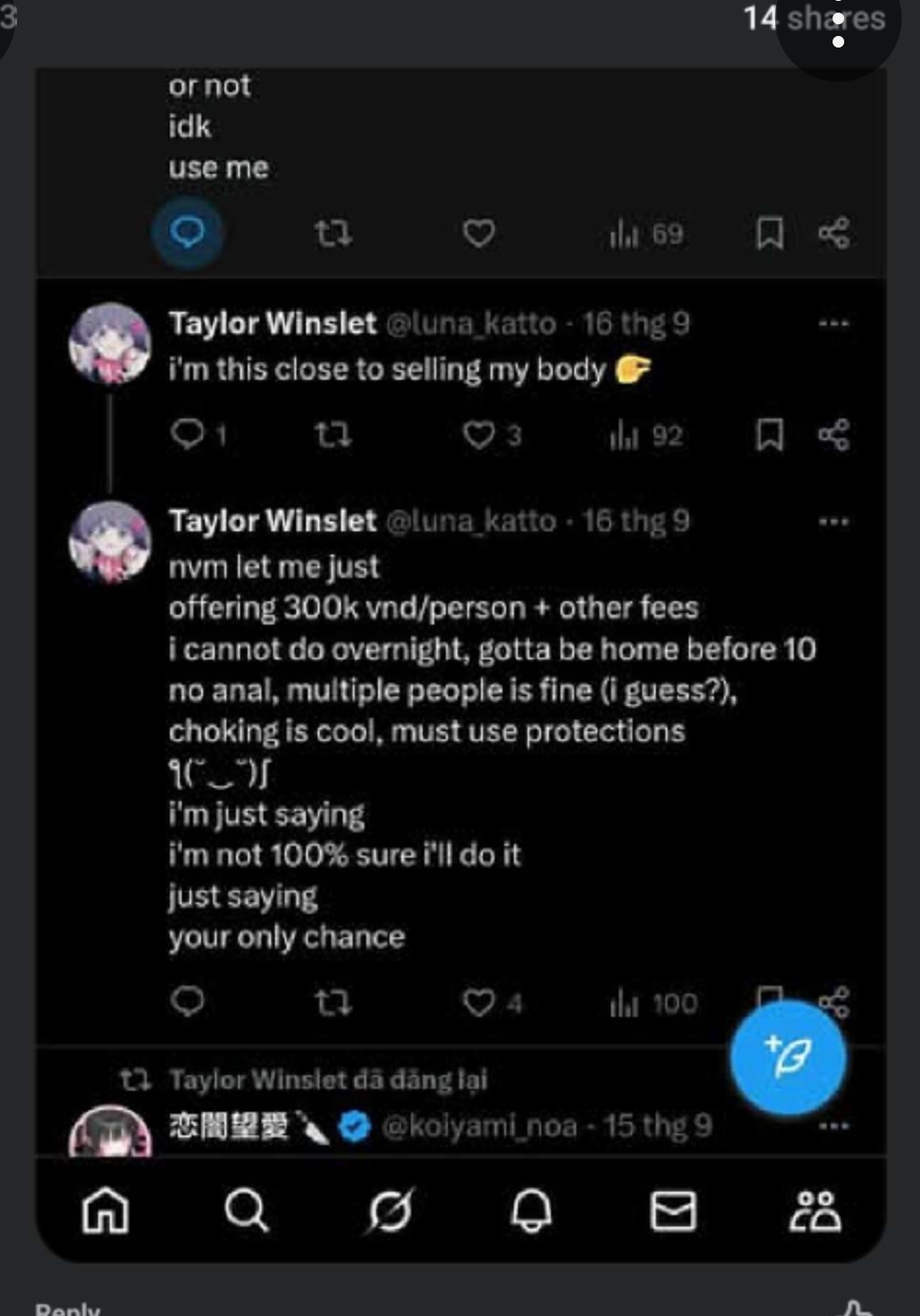Open the overflow menu at top right
The image size is (920, 1316).
[838, 29]
